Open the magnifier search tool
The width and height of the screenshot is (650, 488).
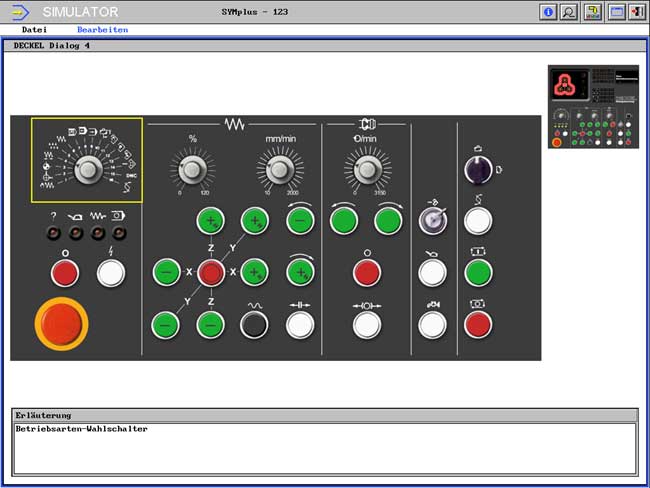coord(569,12)
